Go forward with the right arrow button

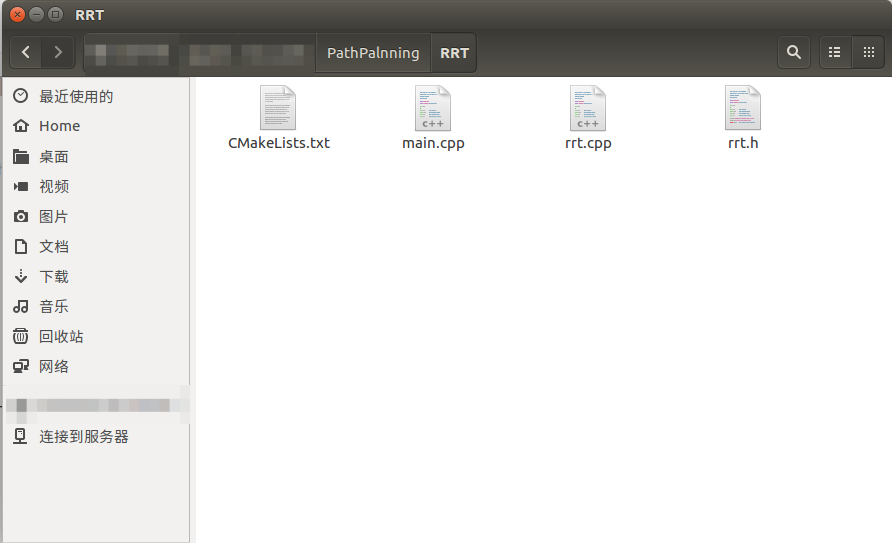point(58,52)
